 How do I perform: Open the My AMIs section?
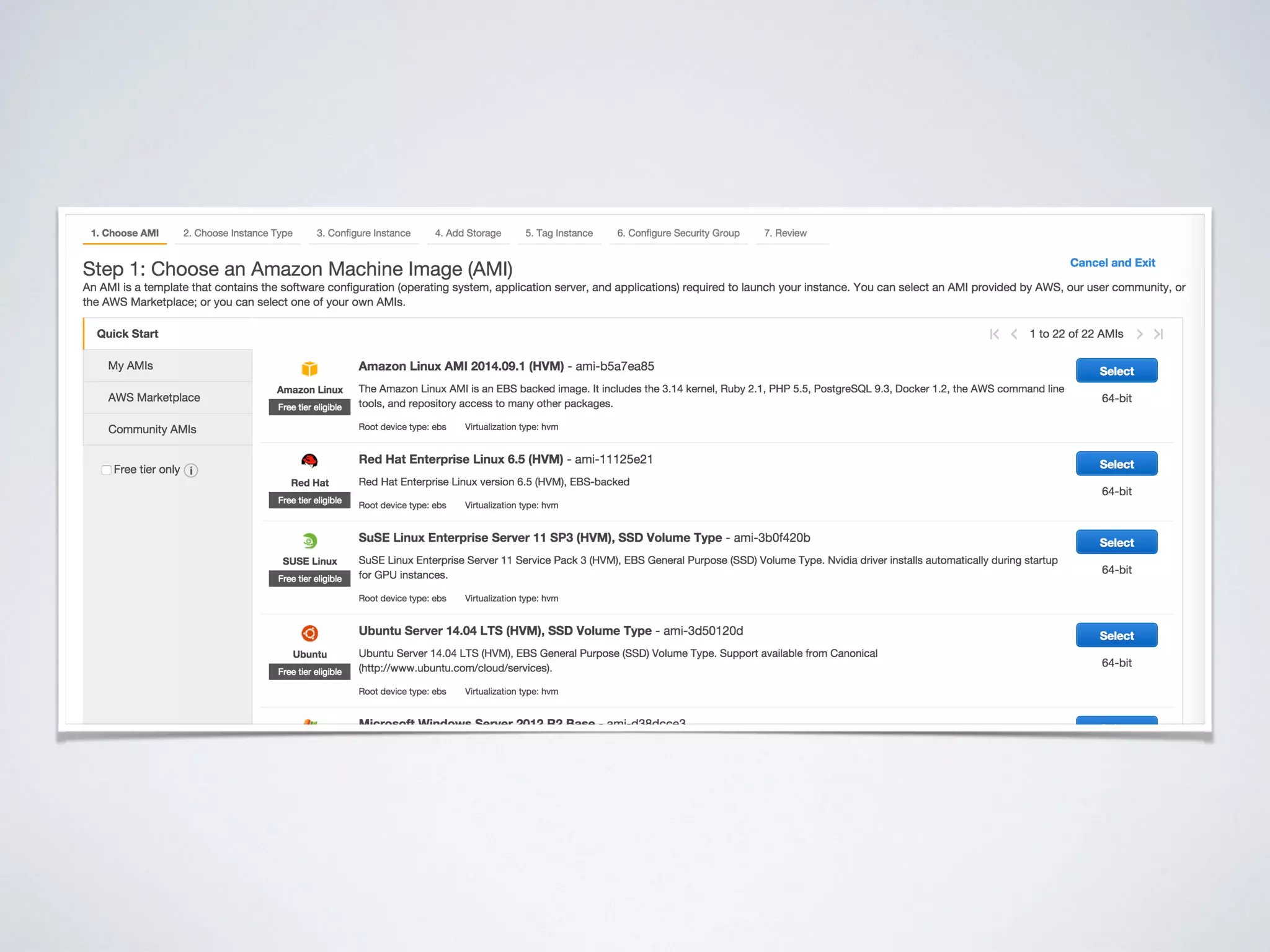(130, 366)
